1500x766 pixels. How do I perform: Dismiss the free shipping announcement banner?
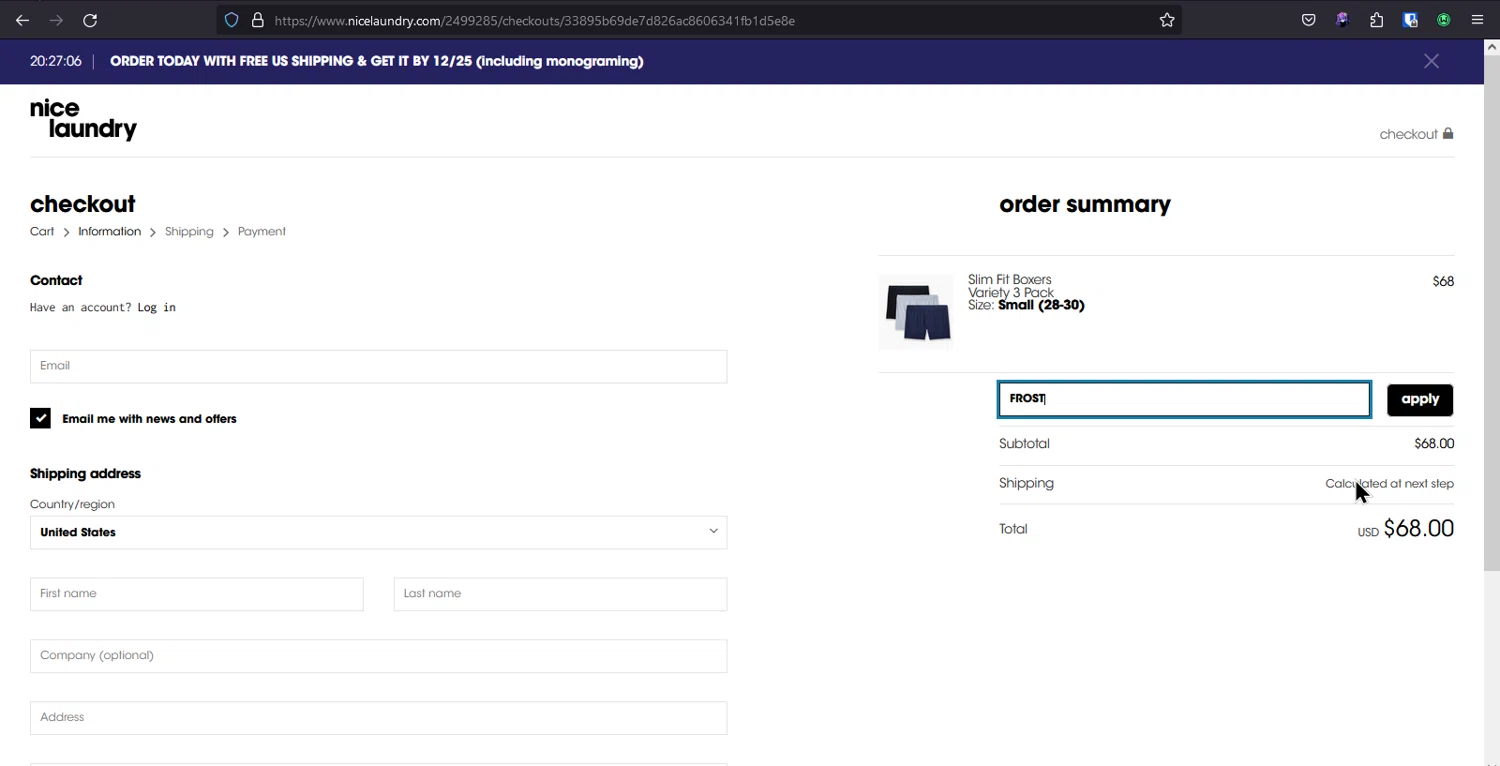(1431, 61)
